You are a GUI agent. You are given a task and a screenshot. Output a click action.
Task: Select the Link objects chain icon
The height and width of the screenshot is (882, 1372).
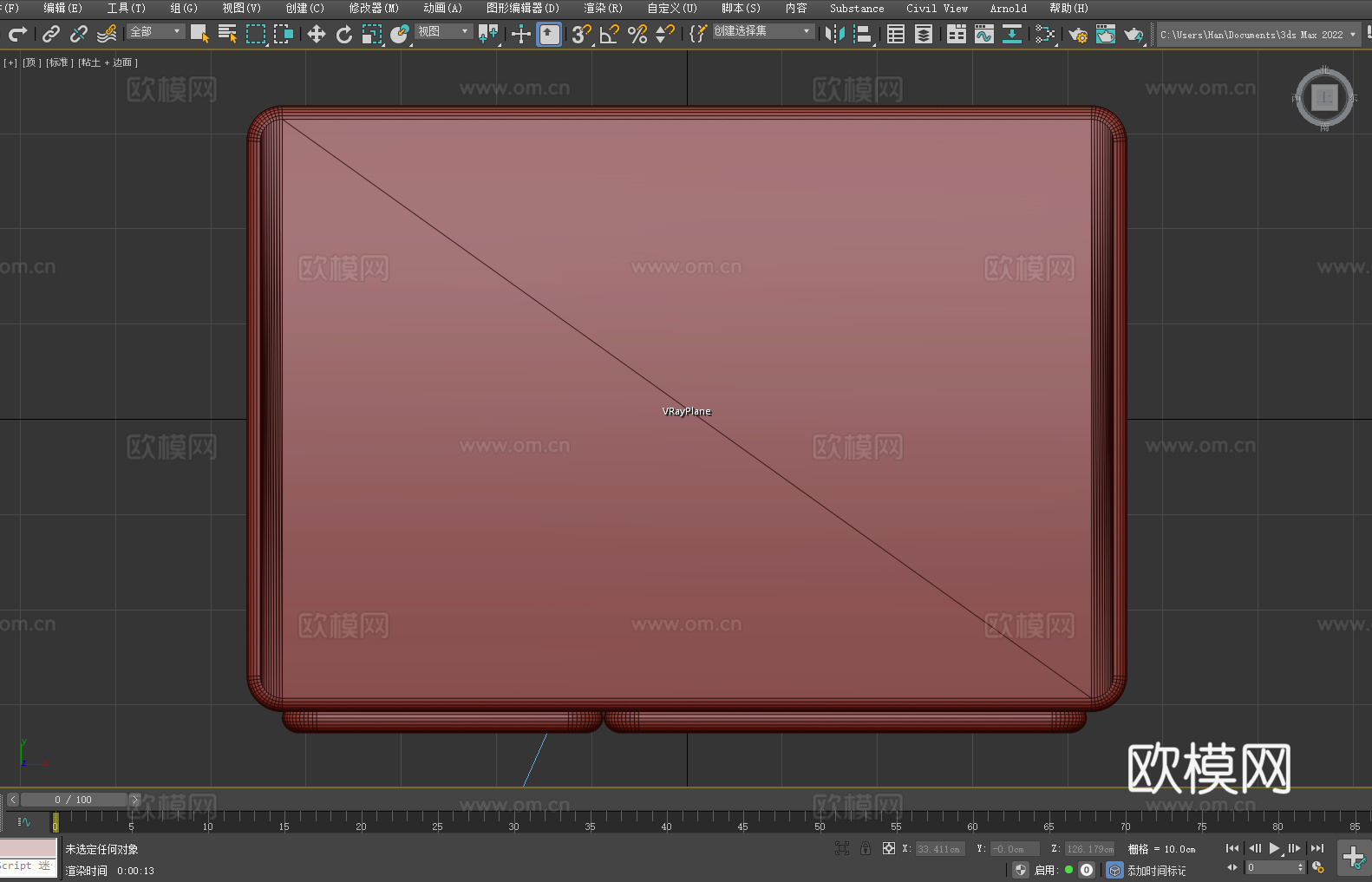[x=51, y=34]
